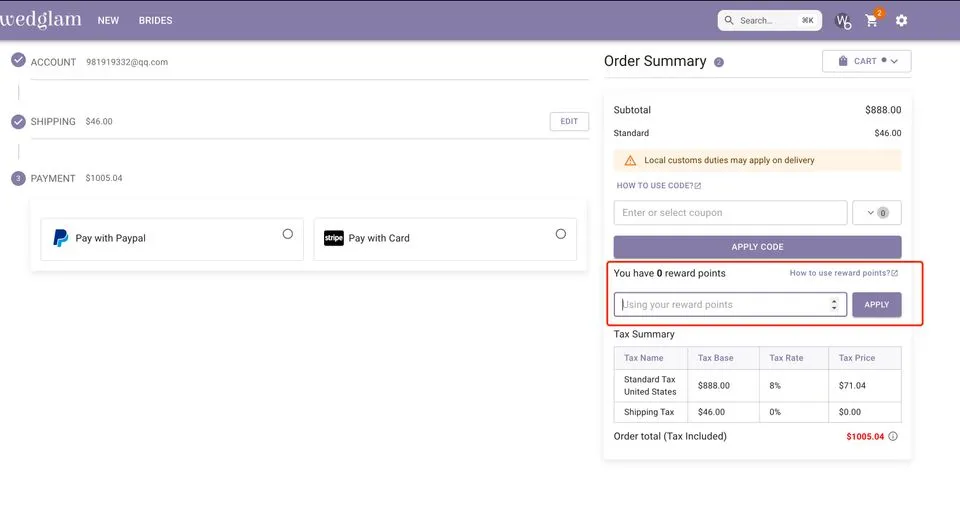Open the How to use code link

[658, 186]
